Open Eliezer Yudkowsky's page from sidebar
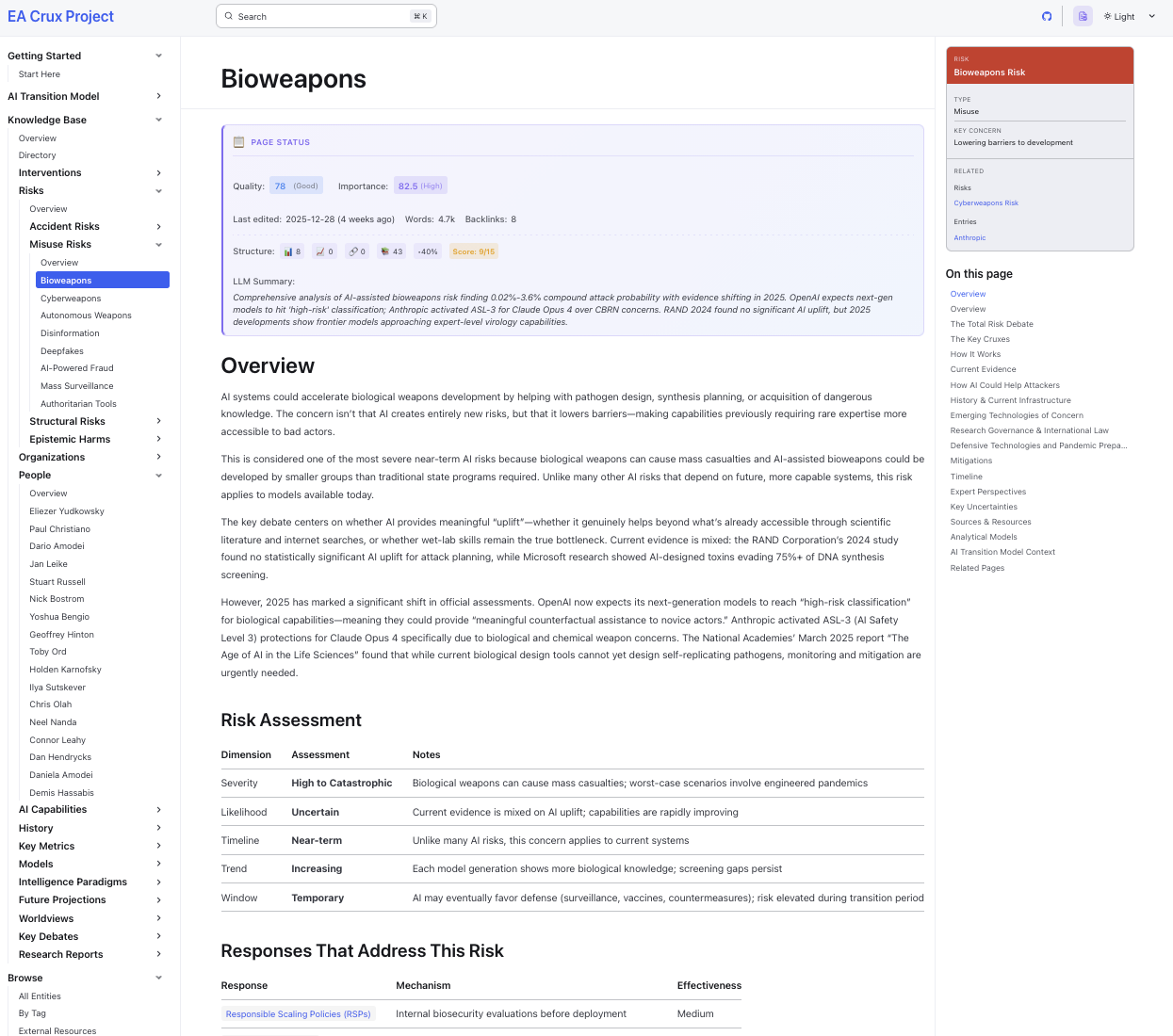Viewport: 1173px width, 1036px height. 67,511
